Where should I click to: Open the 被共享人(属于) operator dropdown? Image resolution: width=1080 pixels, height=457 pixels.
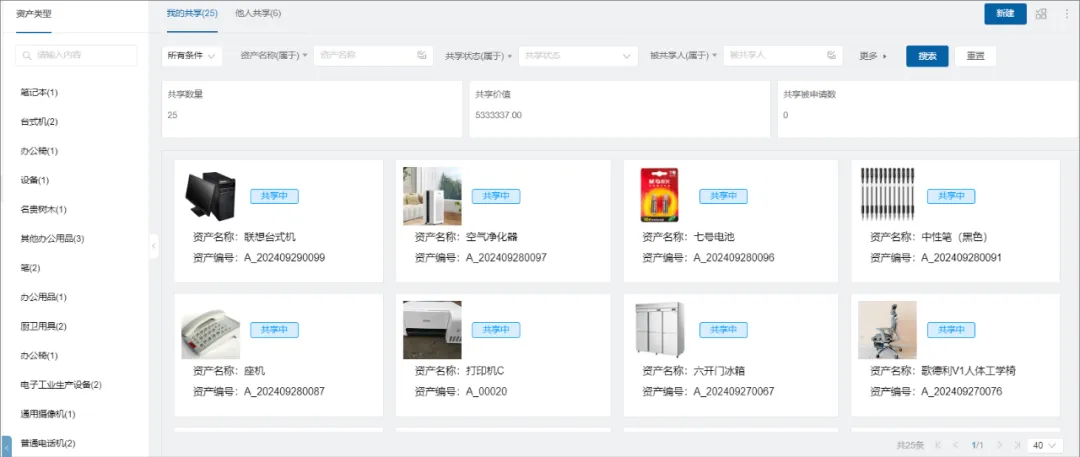(x=684, y=56)
